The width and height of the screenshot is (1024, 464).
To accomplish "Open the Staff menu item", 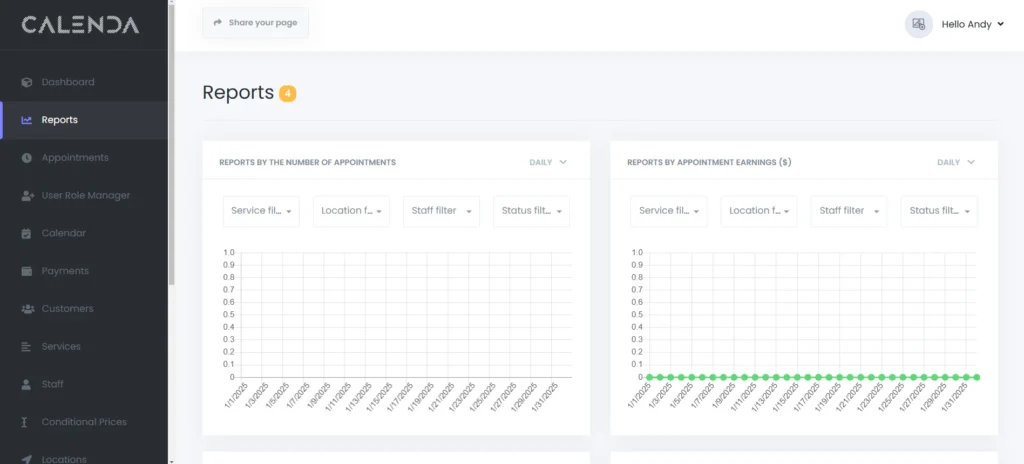I will coord(52,384).
